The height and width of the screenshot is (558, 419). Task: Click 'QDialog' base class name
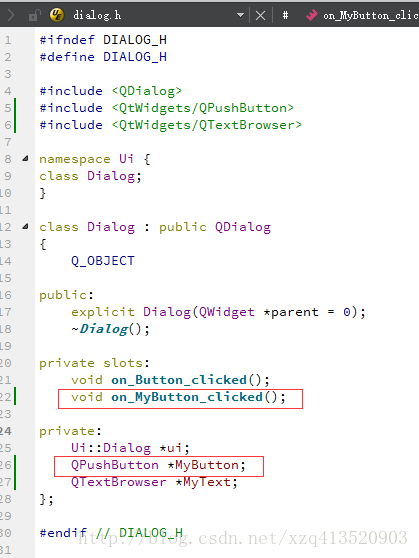coord(243,227)
